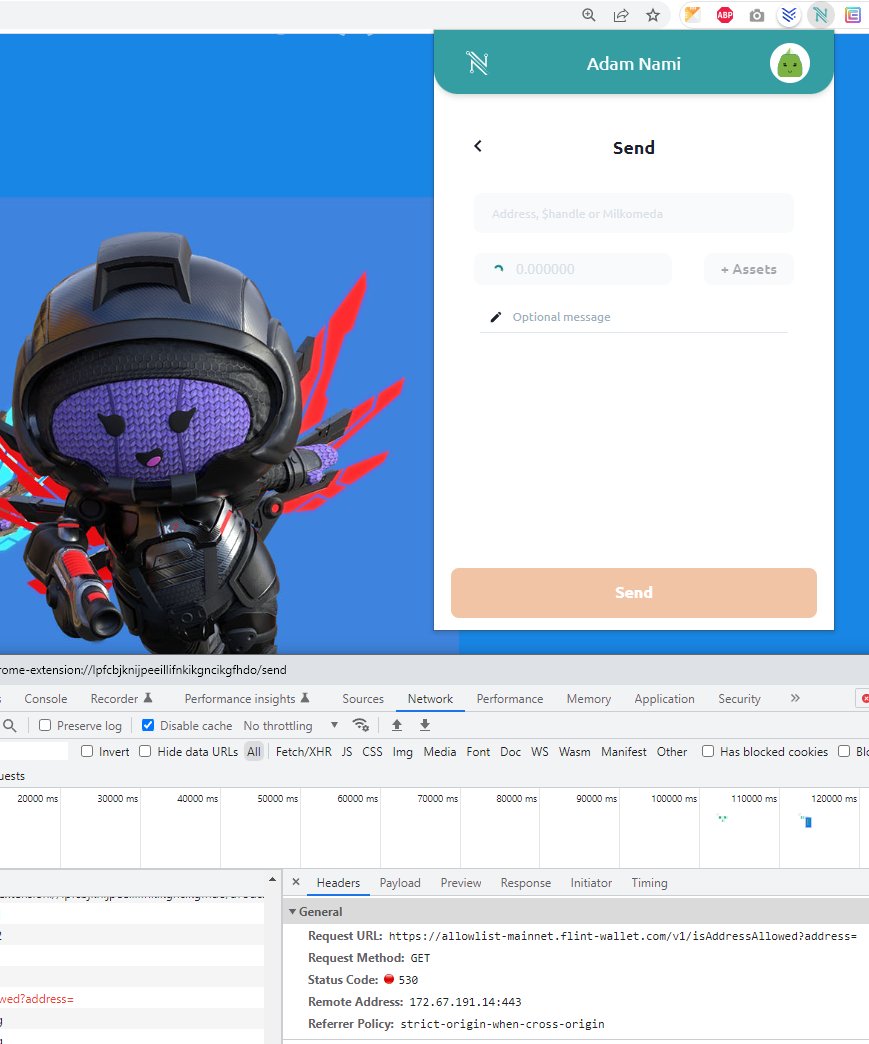This screenshot has height=1044, width=869.
Task: Switch to the Console tab
Action: click(x=45, y=698)
